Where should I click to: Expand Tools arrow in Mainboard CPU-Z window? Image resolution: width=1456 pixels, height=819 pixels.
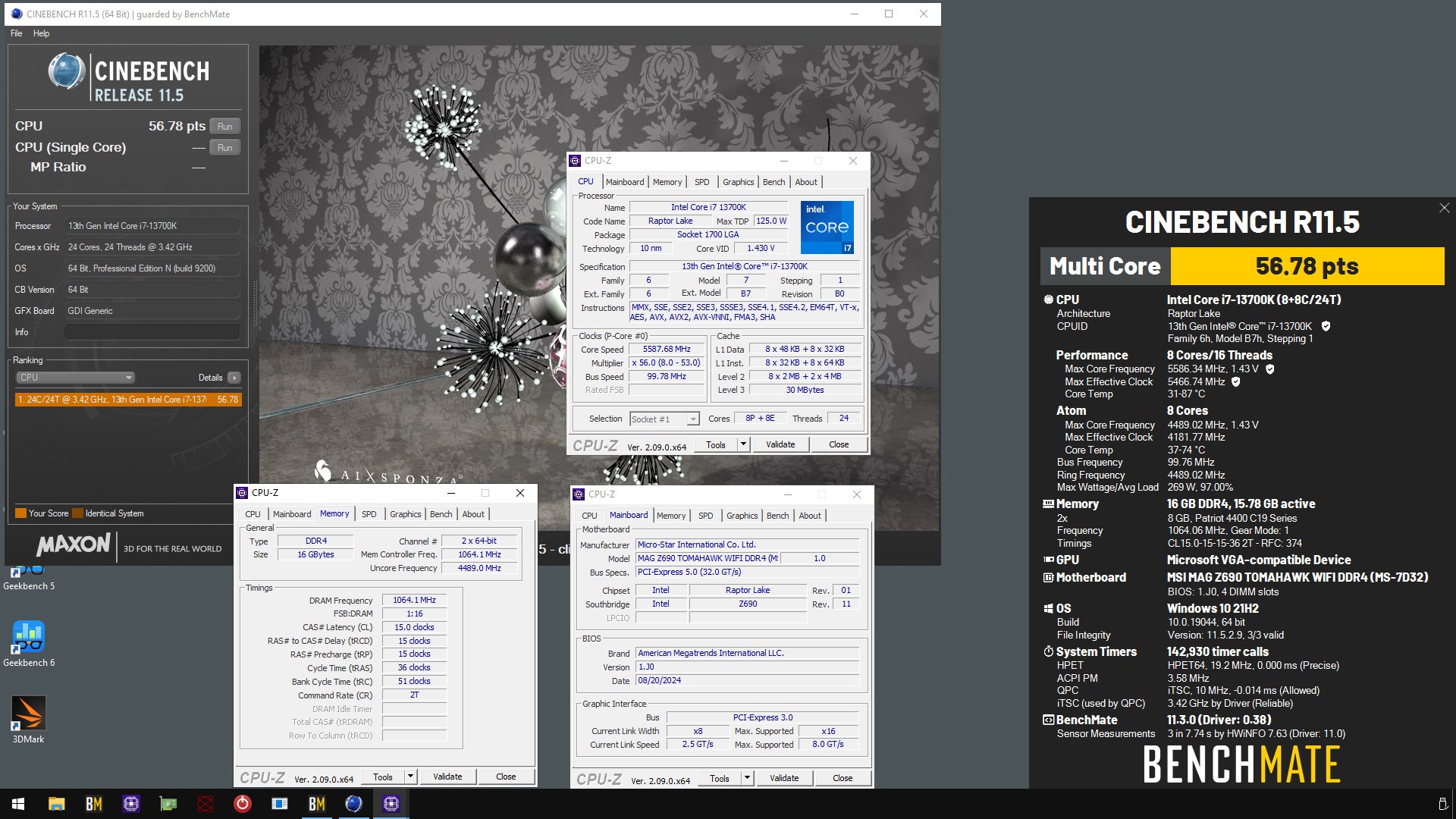pyautogui.click(x=747, y=779)
